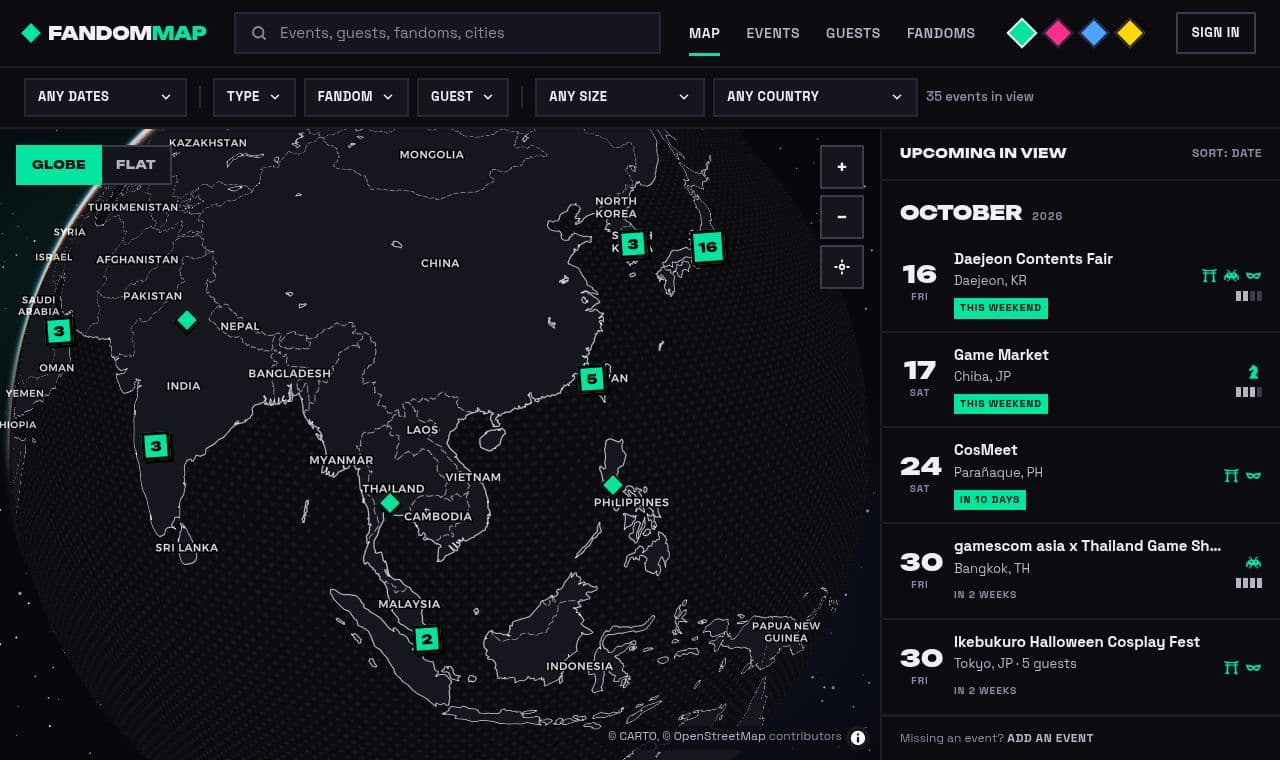Click the chess knight icon on Game Market
1280x760 pixels.
[1253, 372]
